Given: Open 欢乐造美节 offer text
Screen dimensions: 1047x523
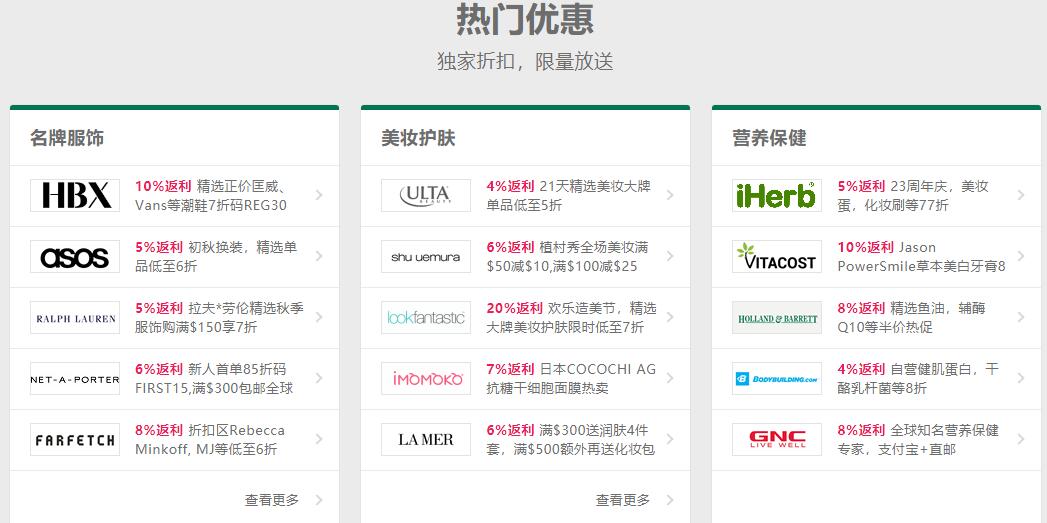Looking at the screenshot, I should (572, 317).
